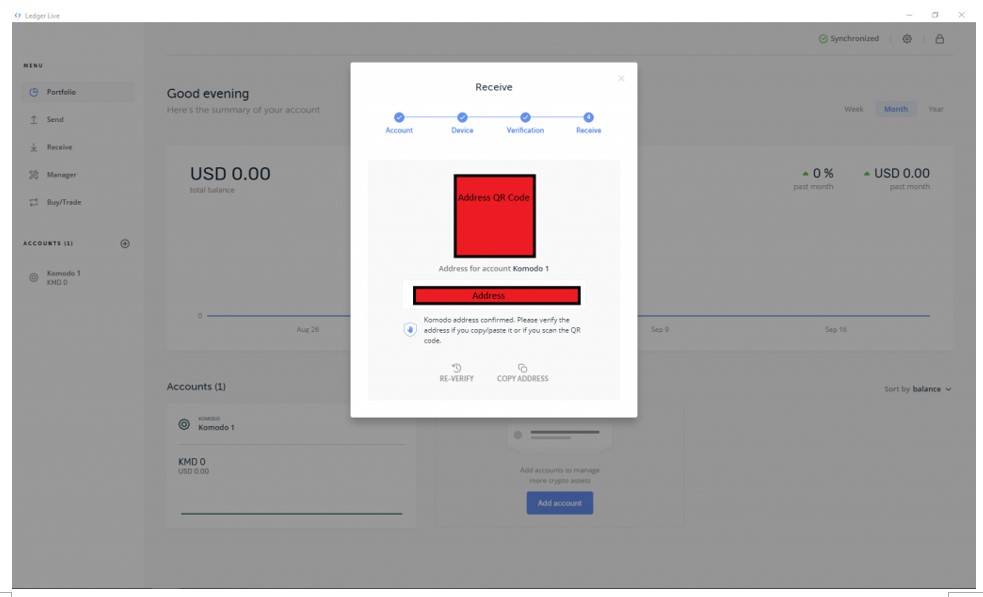Image resolution: width=983 pixels, height=597 pixels.
Task: Click the USD 0.00 total balance
Action: 230,174
